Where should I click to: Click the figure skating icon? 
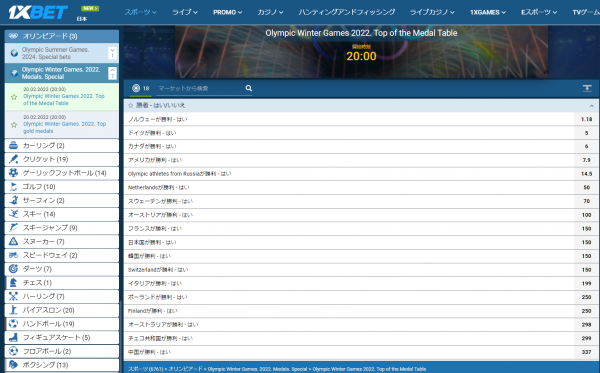[13, 337]
